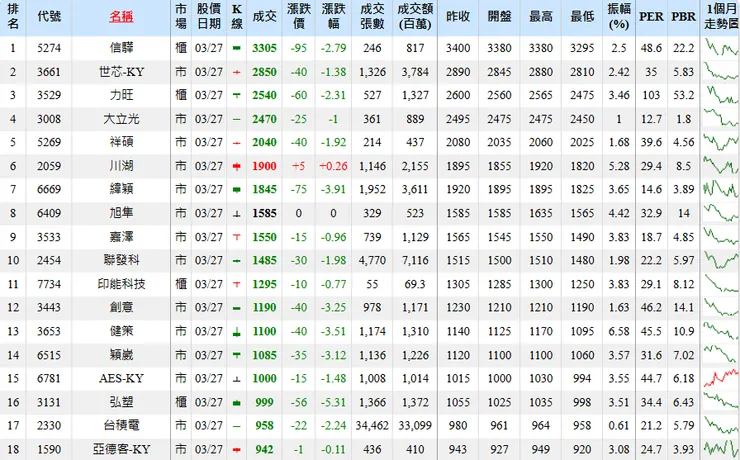This screenshot has height=460, width=740.
Task: Click the closing price 3305 for 信驊
Action: tap(264, 48)
